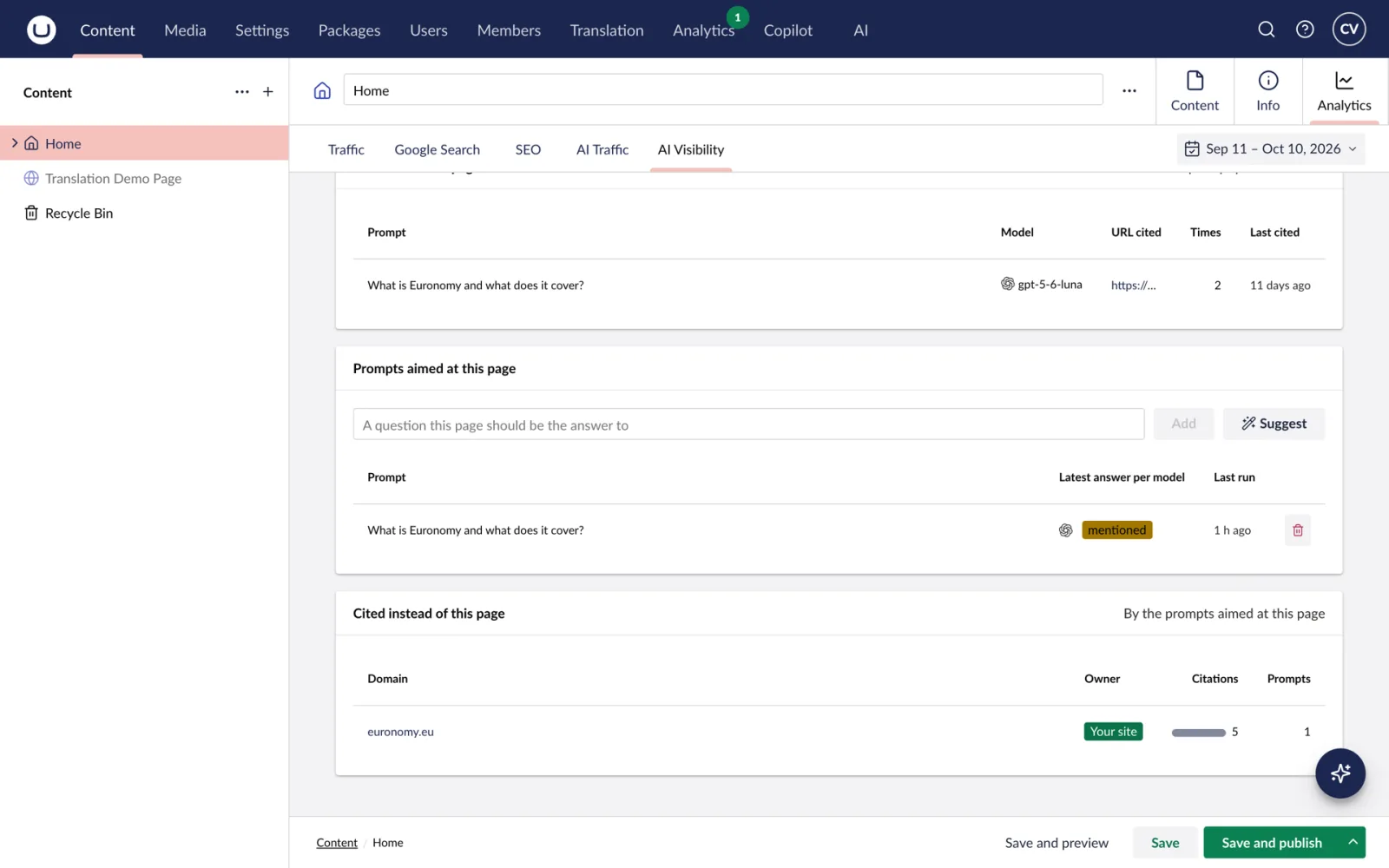
Task: Click the mentioned answer badge
Action: pos(1116,530)
